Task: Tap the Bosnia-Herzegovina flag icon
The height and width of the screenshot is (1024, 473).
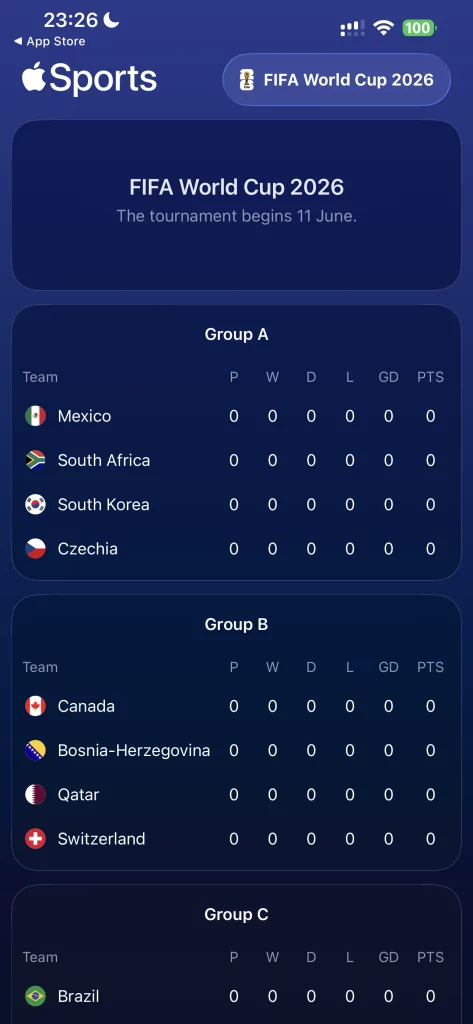Action: point(35,750)
